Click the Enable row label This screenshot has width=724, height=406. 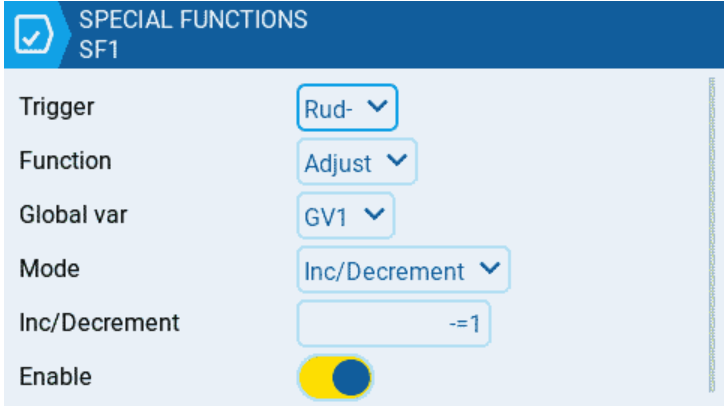coord(55,376)
